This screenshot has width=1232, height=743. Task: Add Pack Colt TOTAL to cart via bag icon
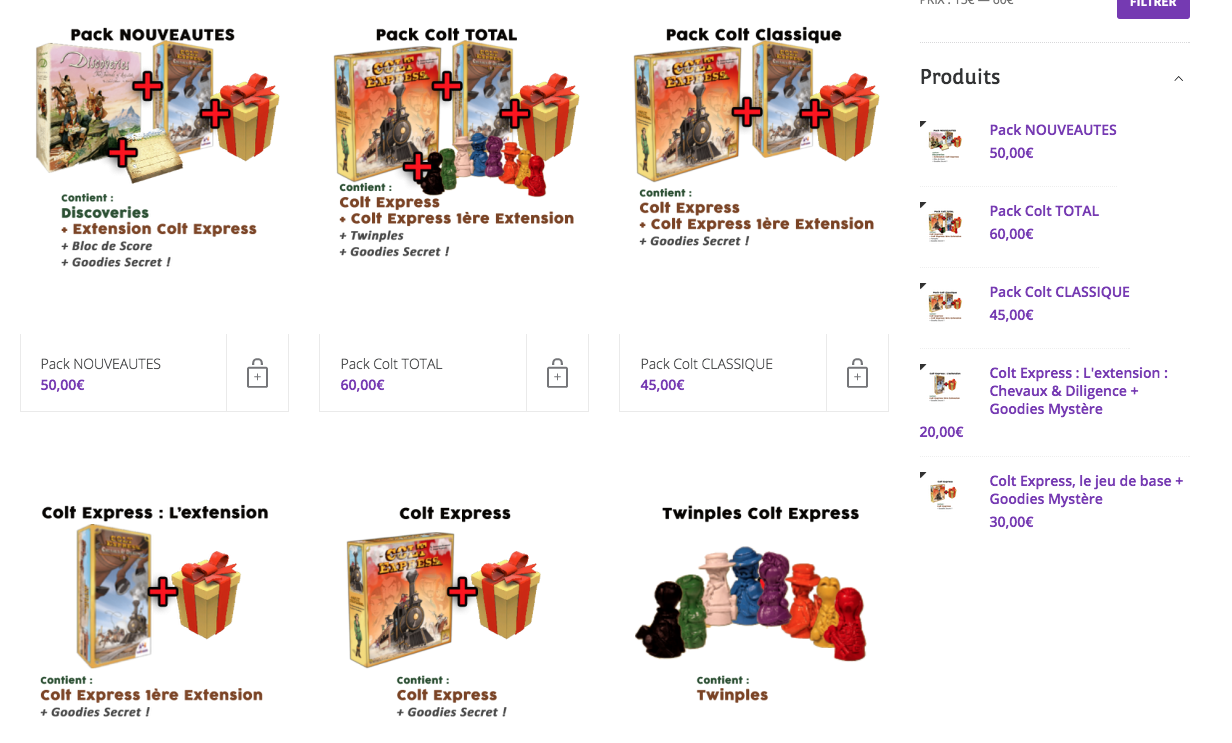[x=557, y=373]
